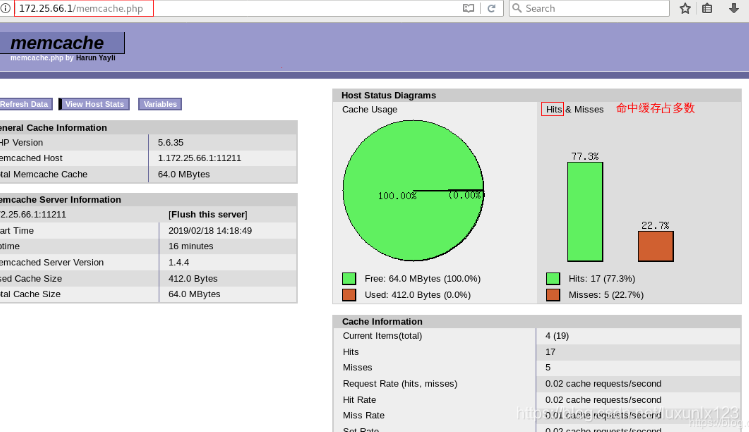Click the browser Search box
The image size is (749, 432).
pyautogui.click(x=589, y=8)
